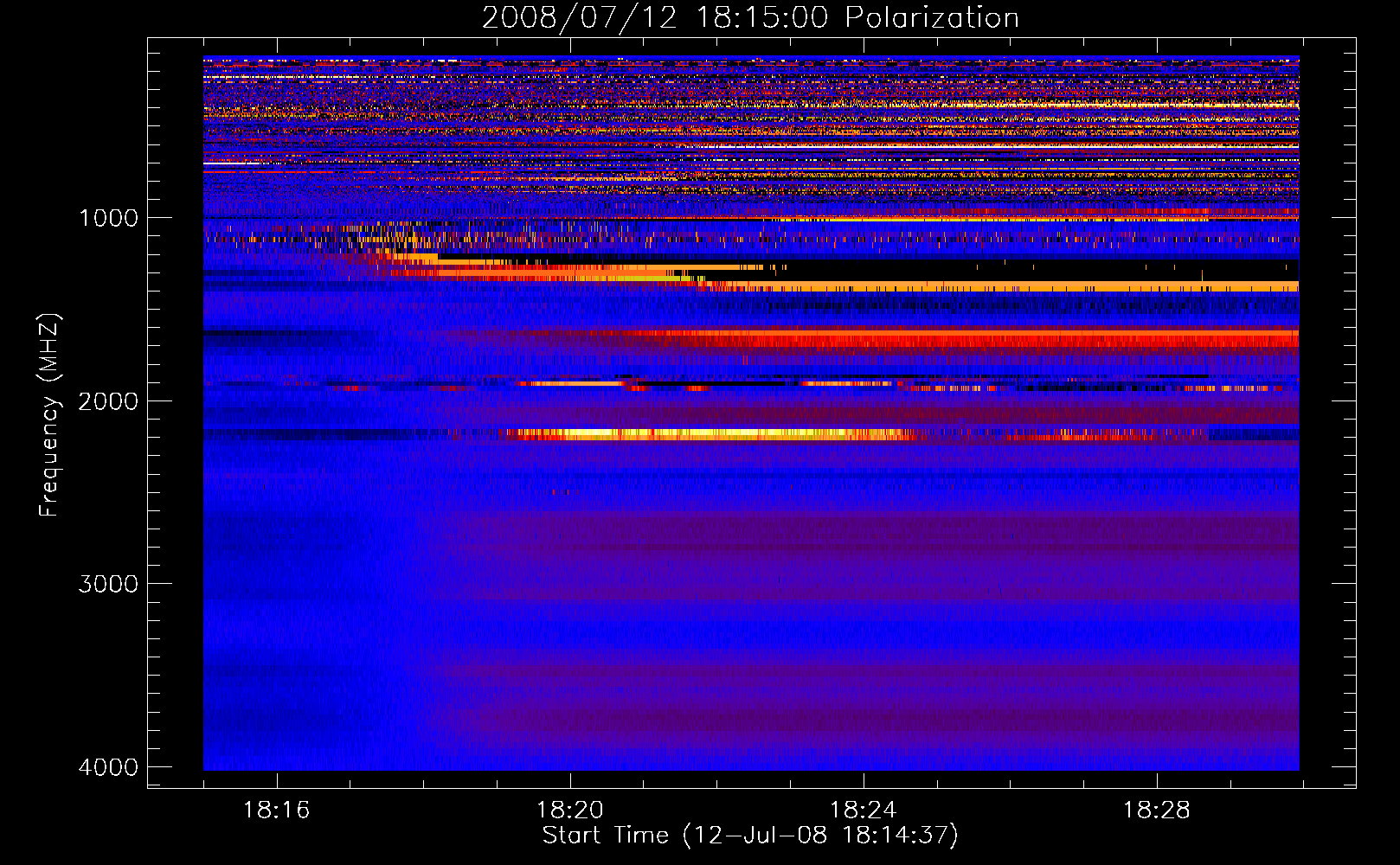The height and width of the screenshot is (865, 1400).
Task: Click the 4000 frequency tick label
Action: pyautogui.click(x=108, y=767)
